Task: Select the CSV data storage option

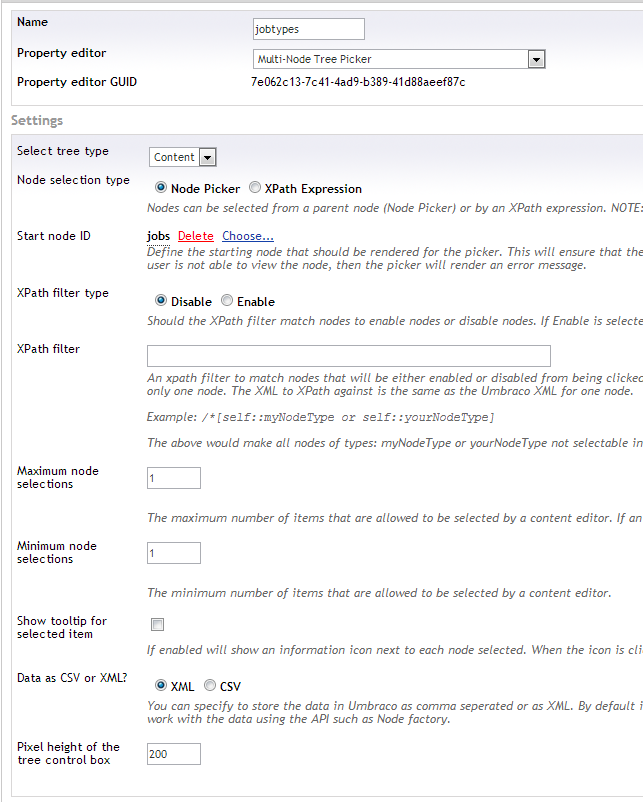Action: [210, 685]
